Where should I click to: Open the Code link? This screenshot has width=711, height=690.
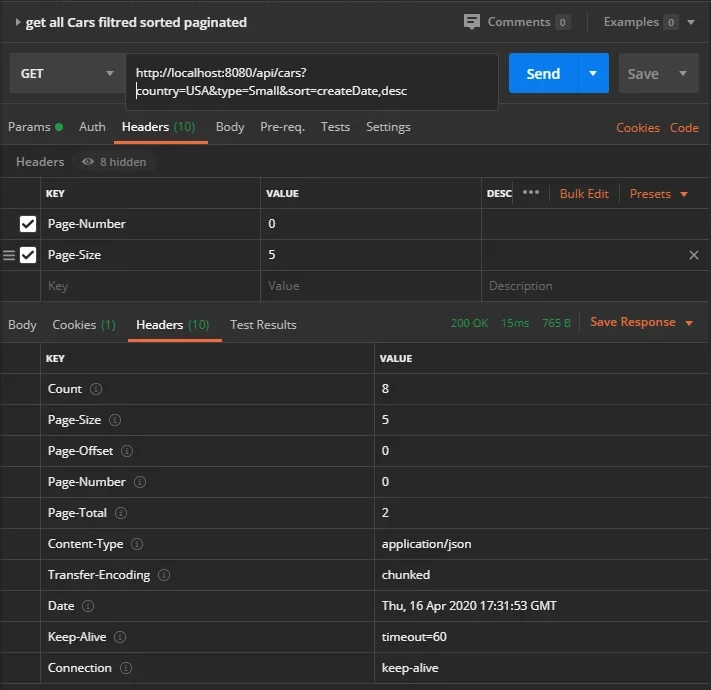pyautogui.click(x=684, y=128)
